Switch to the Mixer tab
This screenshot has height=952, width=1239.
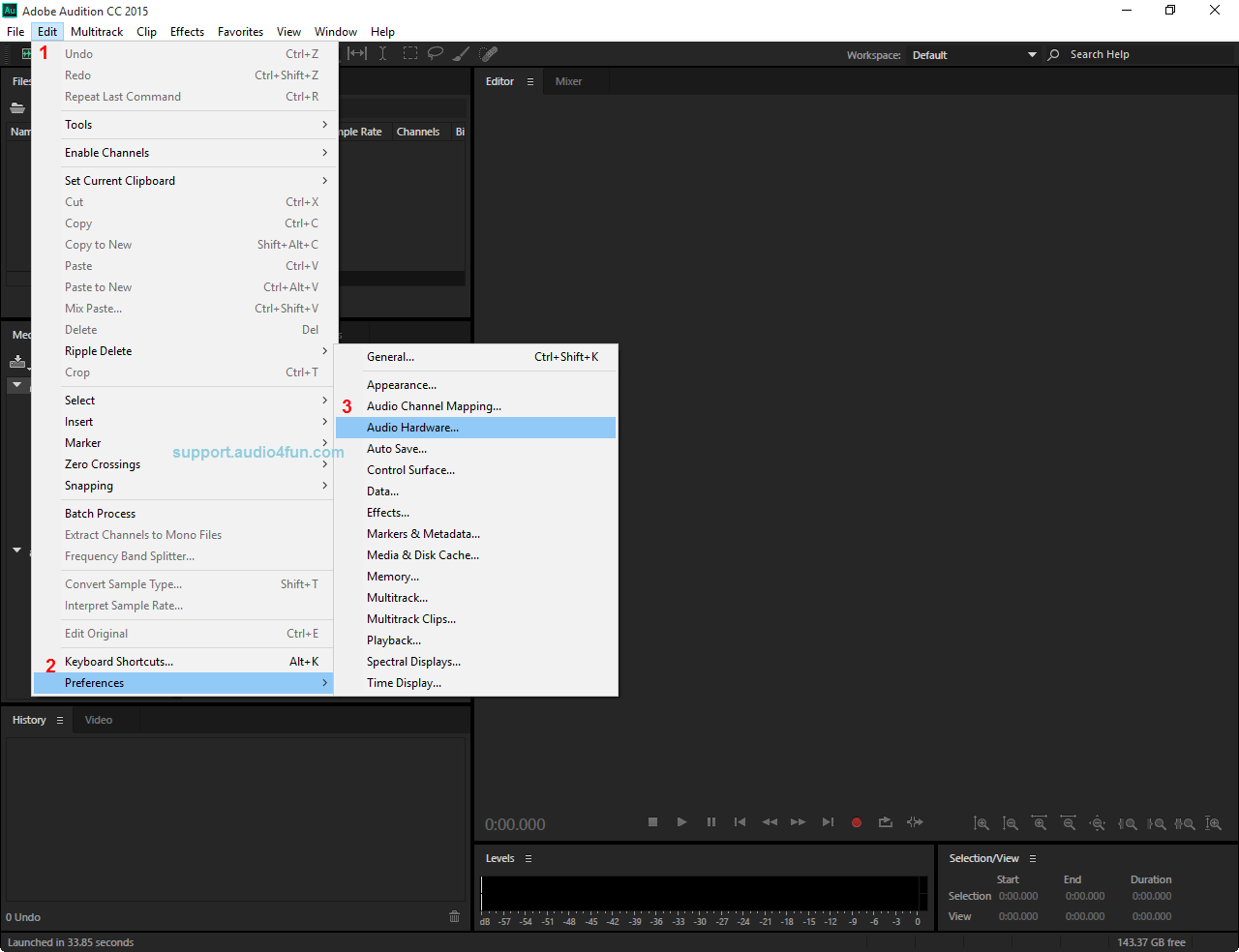569,81
